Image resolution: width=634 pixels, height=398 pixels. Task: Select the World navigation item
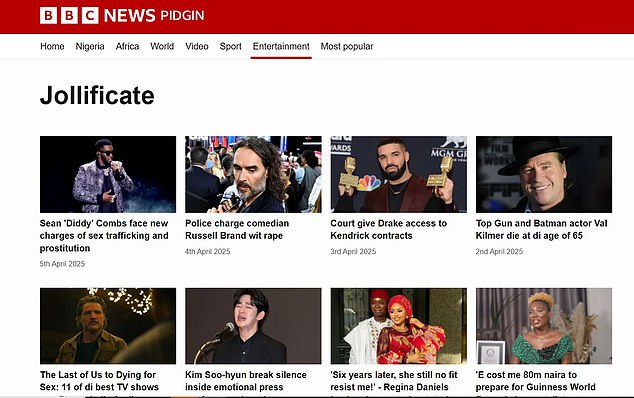(162, 47)
